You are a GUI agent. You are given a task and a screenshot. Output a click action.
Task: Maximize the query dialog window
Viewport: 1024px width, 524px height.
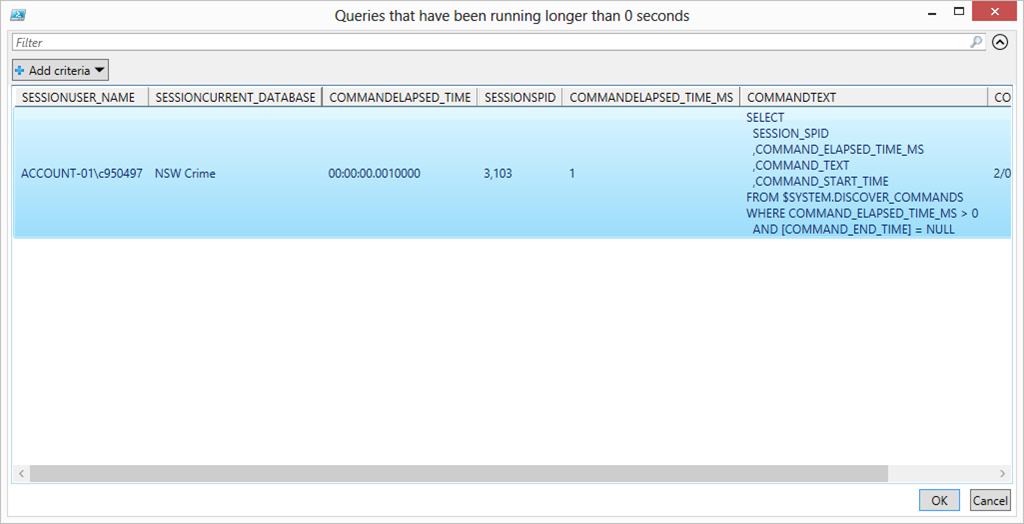[x=959, y=11]
